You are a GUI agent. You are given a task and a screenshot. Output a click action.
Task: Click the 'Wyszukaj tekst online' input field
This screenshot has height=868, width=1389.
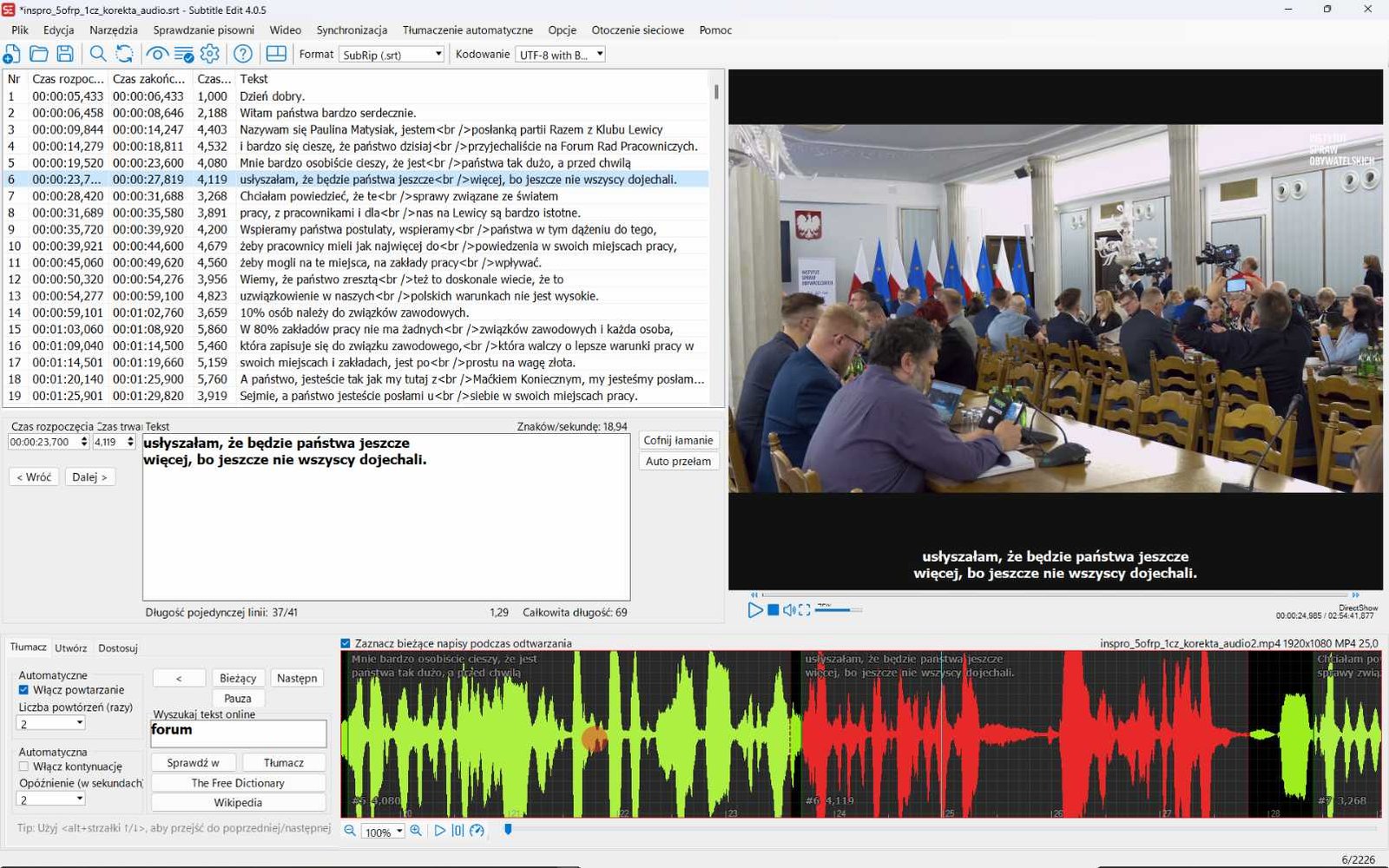tap(239, 733)
